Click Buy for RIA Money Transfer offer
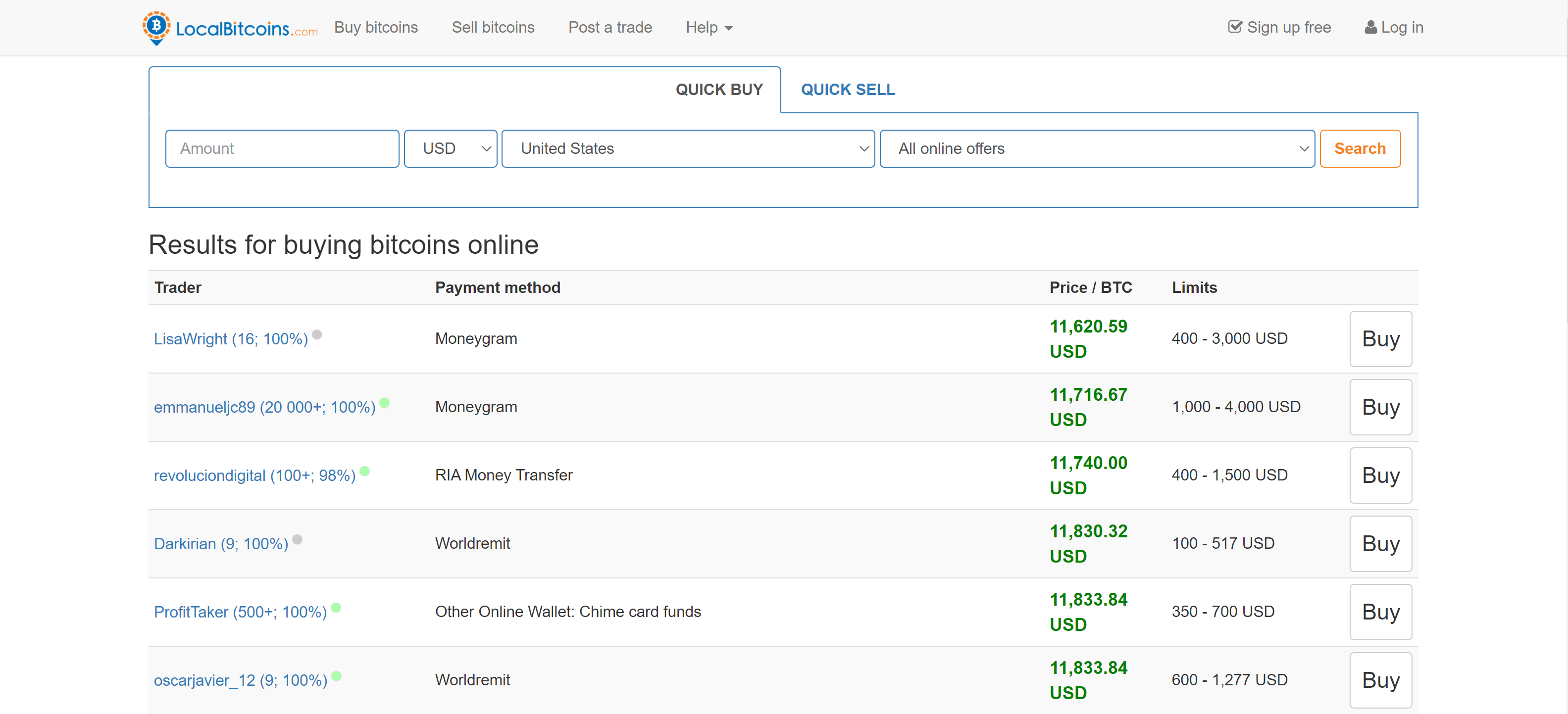The height and width of the screenshot is (714, 1568). point(1380,475)
